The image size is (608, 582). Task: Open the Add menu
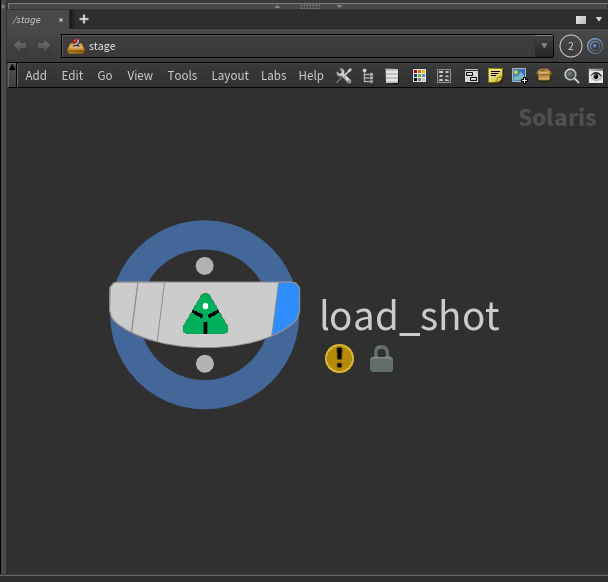(36, 76)
